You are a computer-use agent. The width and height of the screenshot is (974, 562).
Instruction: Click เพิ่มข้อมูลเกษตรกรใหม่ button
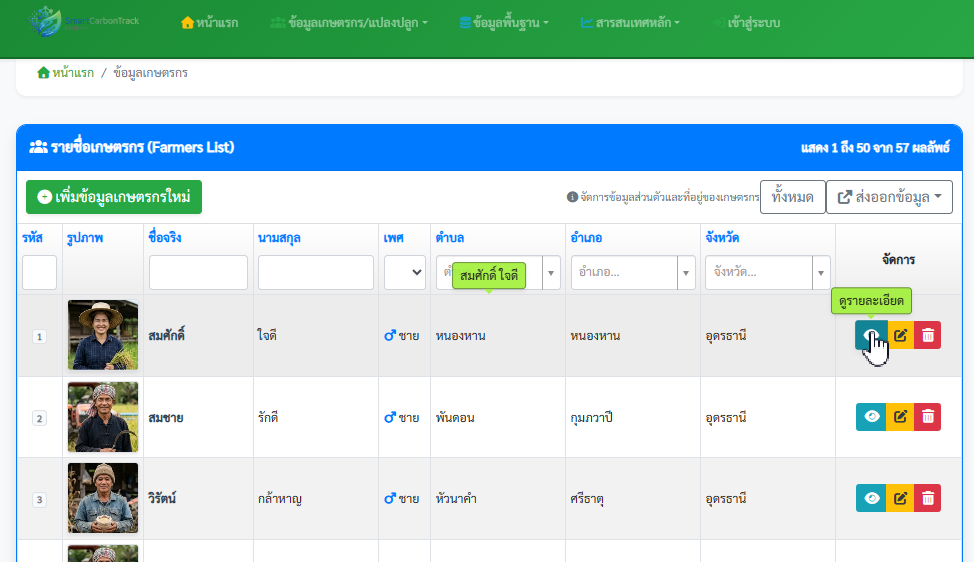[114, 197]
